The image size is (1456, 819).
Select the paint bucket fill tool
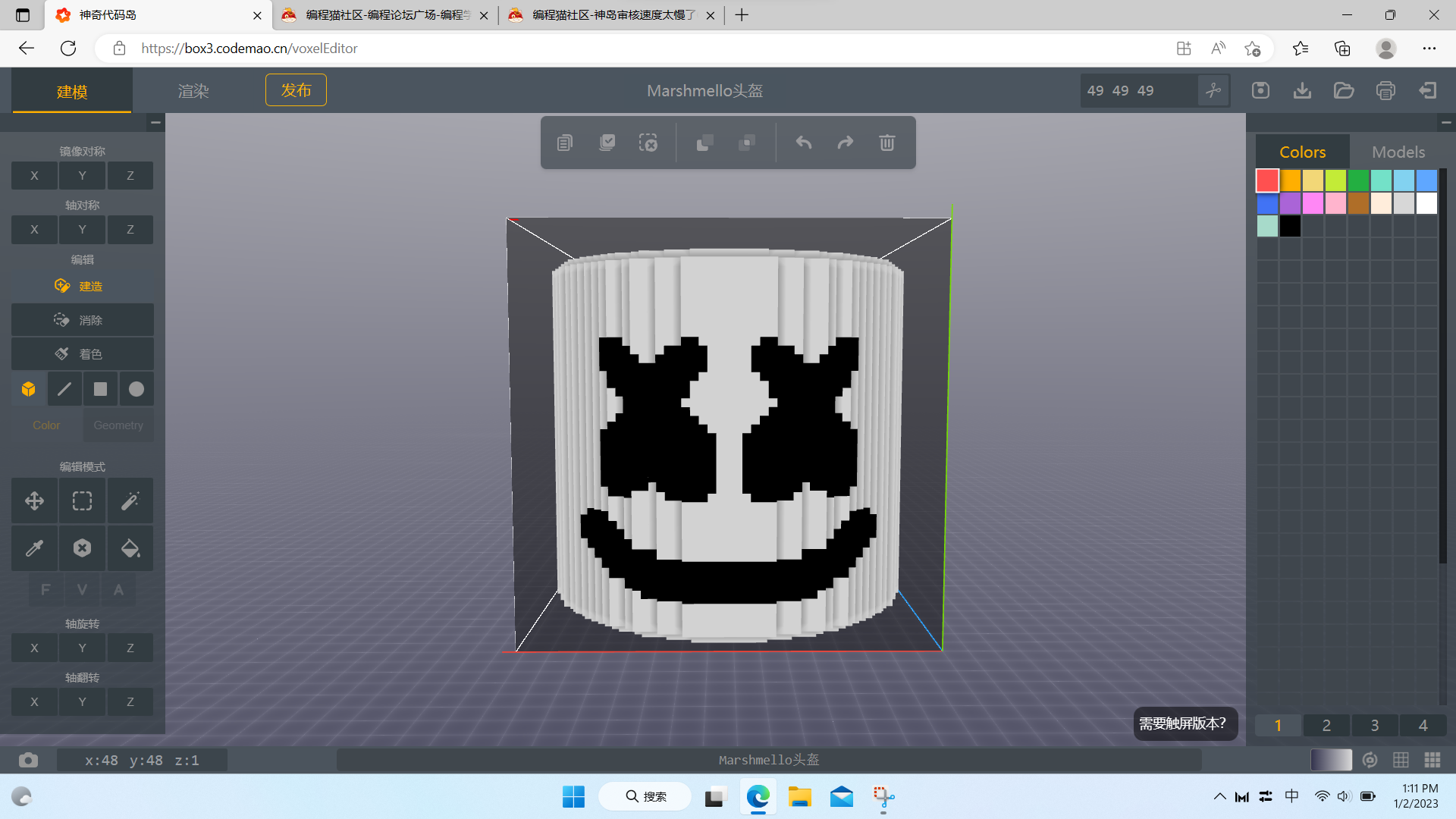pyautogui.click(x=130, y=548)
